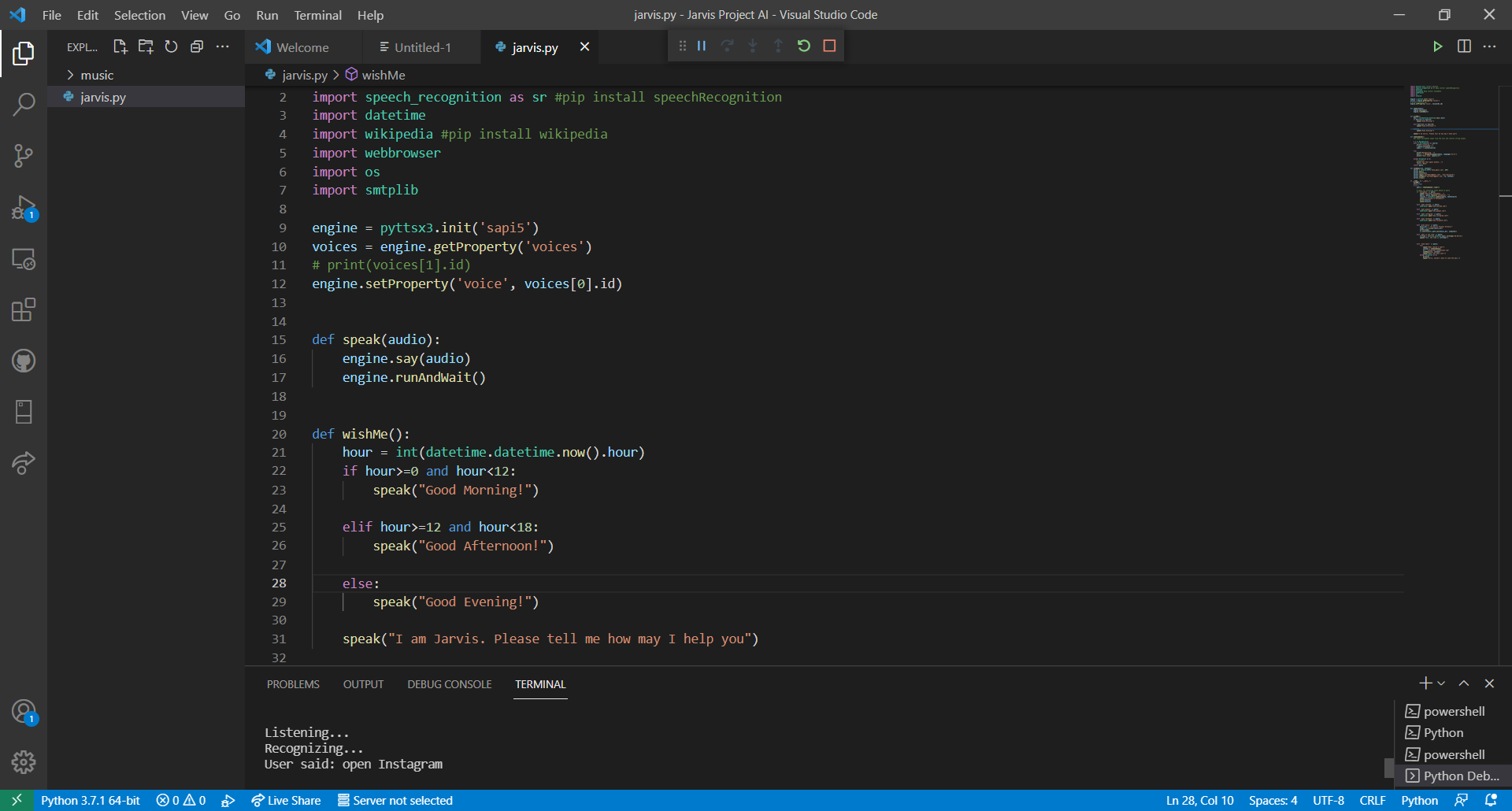
Task: Pause the running debug session
Action: tap(701, 46)
